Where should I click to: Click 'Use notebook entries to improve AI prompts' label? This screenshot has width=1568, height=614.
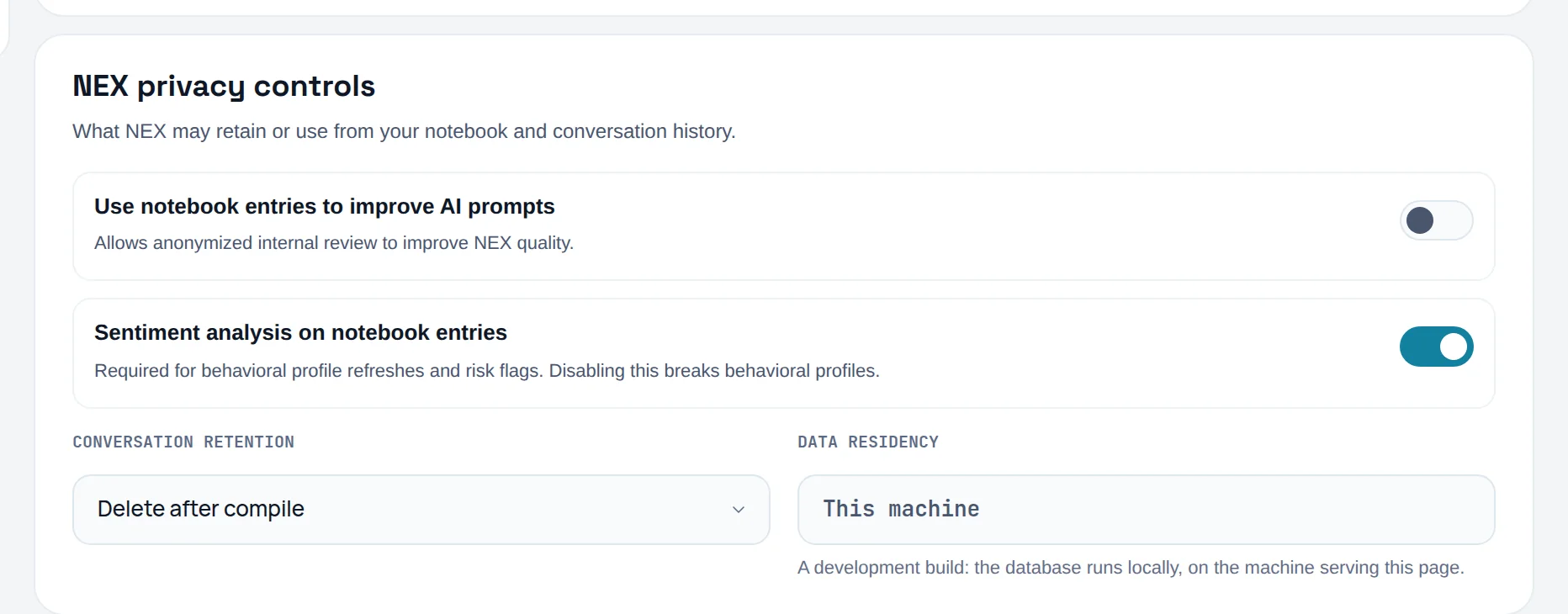325,206
